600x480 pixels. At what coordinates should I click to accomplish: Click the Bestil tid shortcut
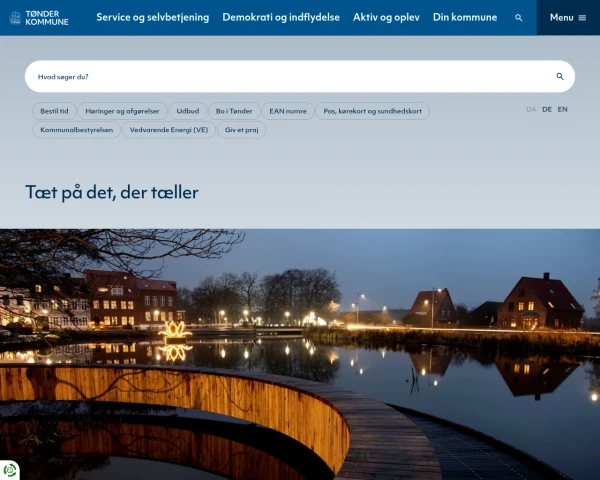(54, 111)
